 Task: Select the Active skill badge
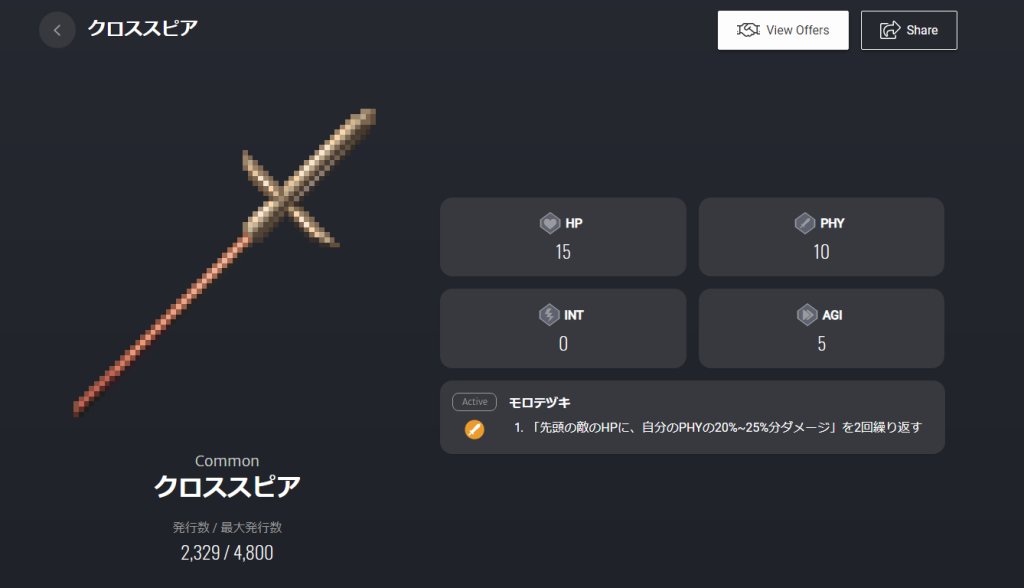pyautogui.click(x=474, y=402)
